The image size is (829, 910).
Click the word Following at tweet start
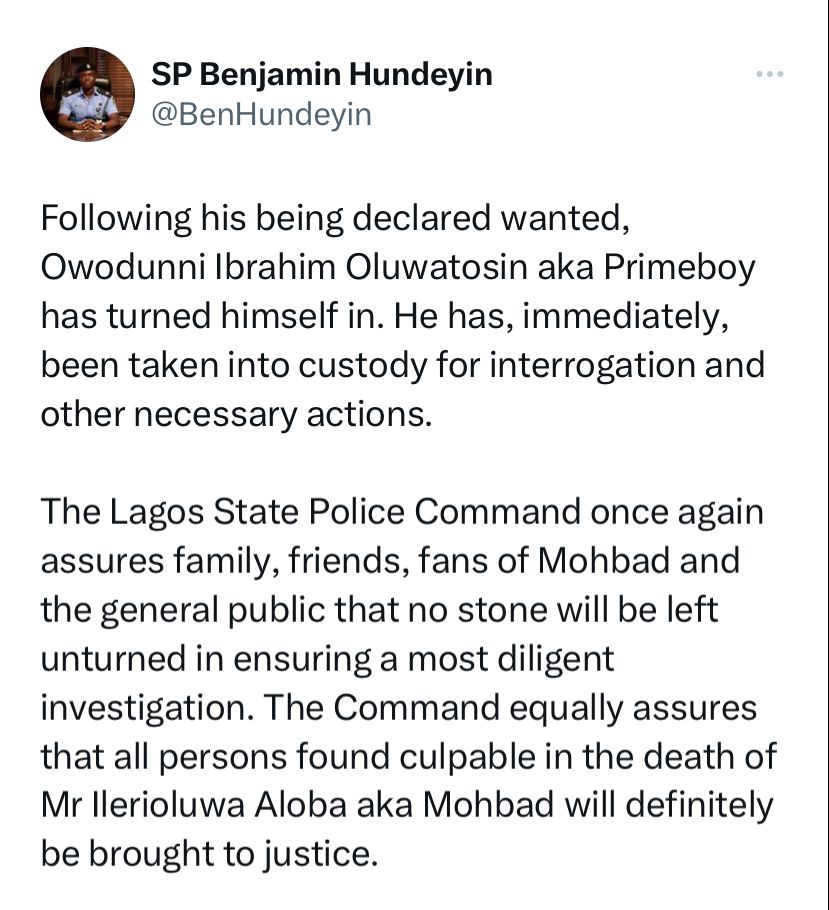point(116,220)
